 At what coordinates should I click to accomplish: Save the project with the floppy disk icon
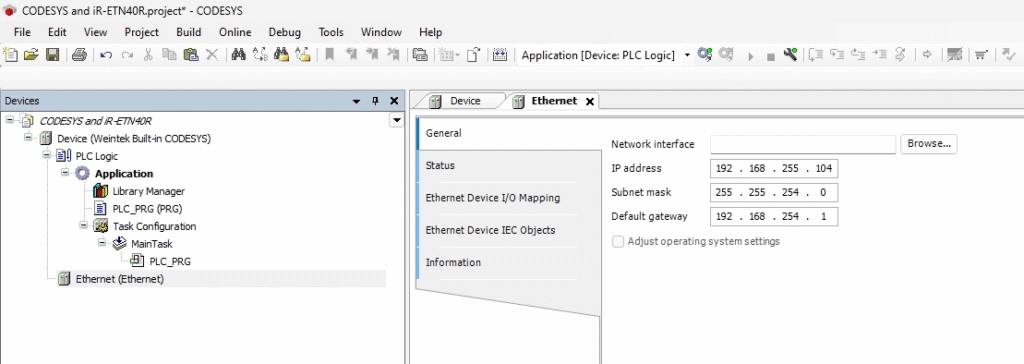[53, 56]
